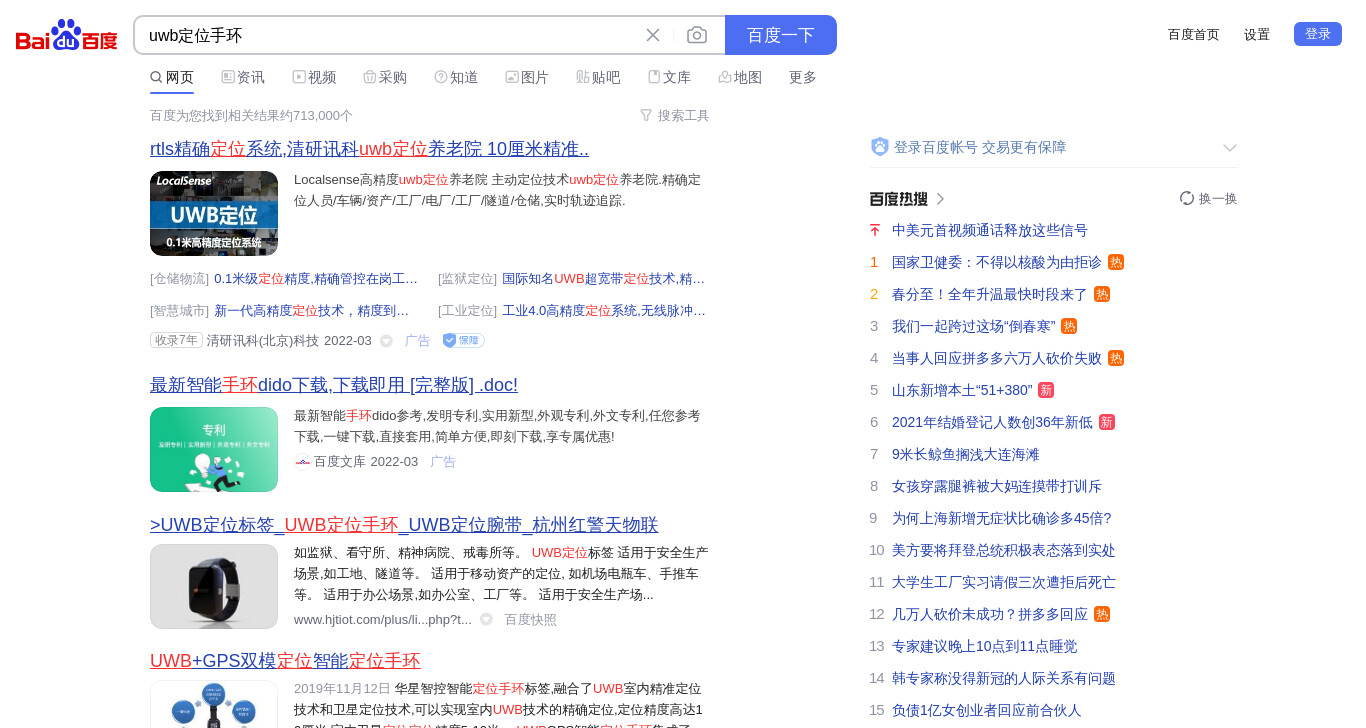Open hot topic '当事人回应拼多多六万人砍价失败'
Screen dimensions: 1366x728
997,358
